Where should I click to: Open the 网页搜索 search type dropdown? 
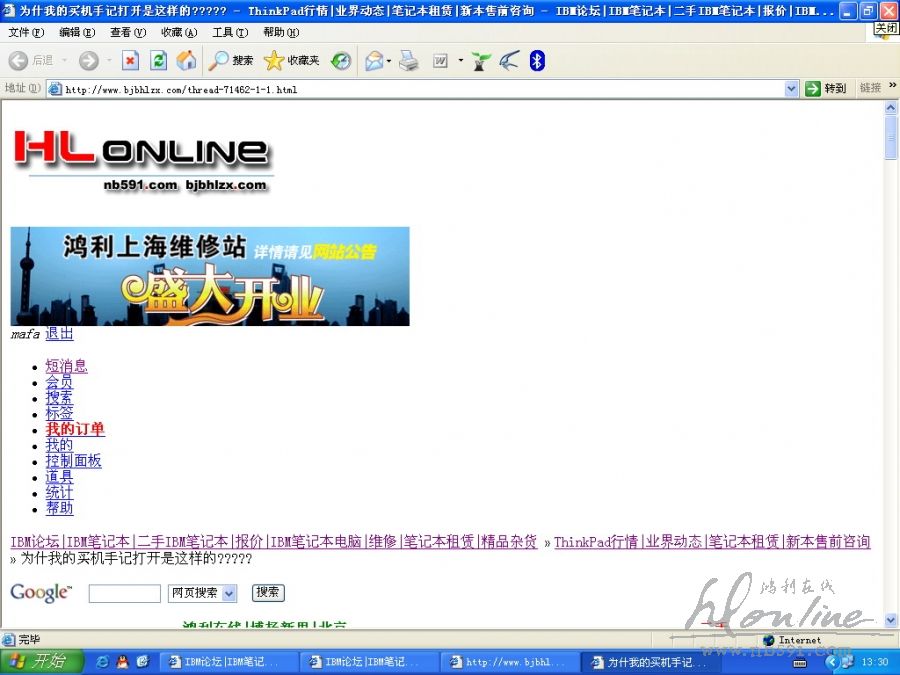click(x=229, y=593)
